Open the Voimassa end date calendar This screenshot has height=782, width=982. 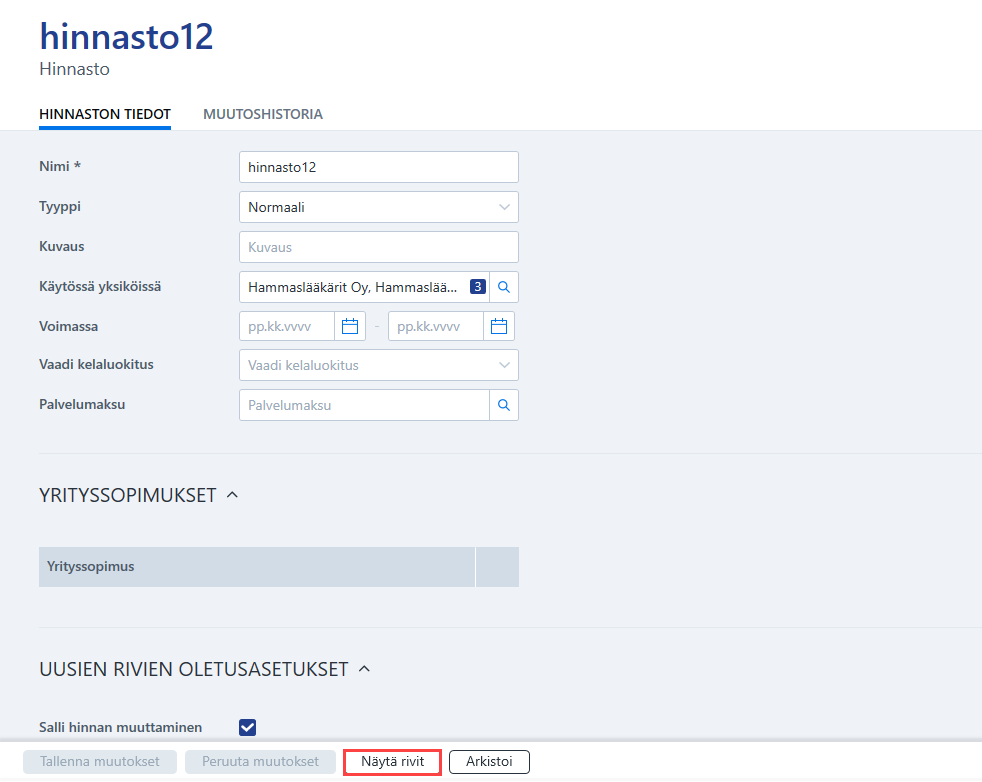pos(499,326)
